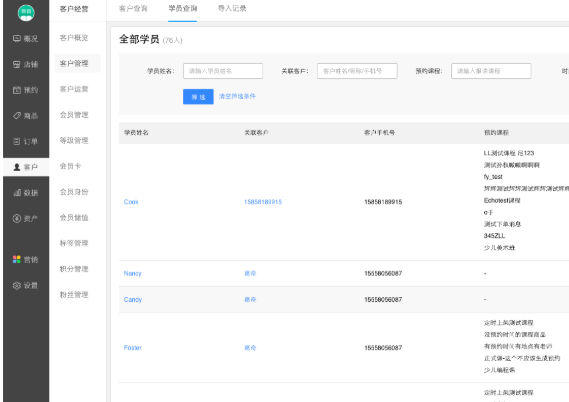Open student Foster's profile link
This screenshot has width=569, height=402.
pyautogui.click(x=133, y=348)
